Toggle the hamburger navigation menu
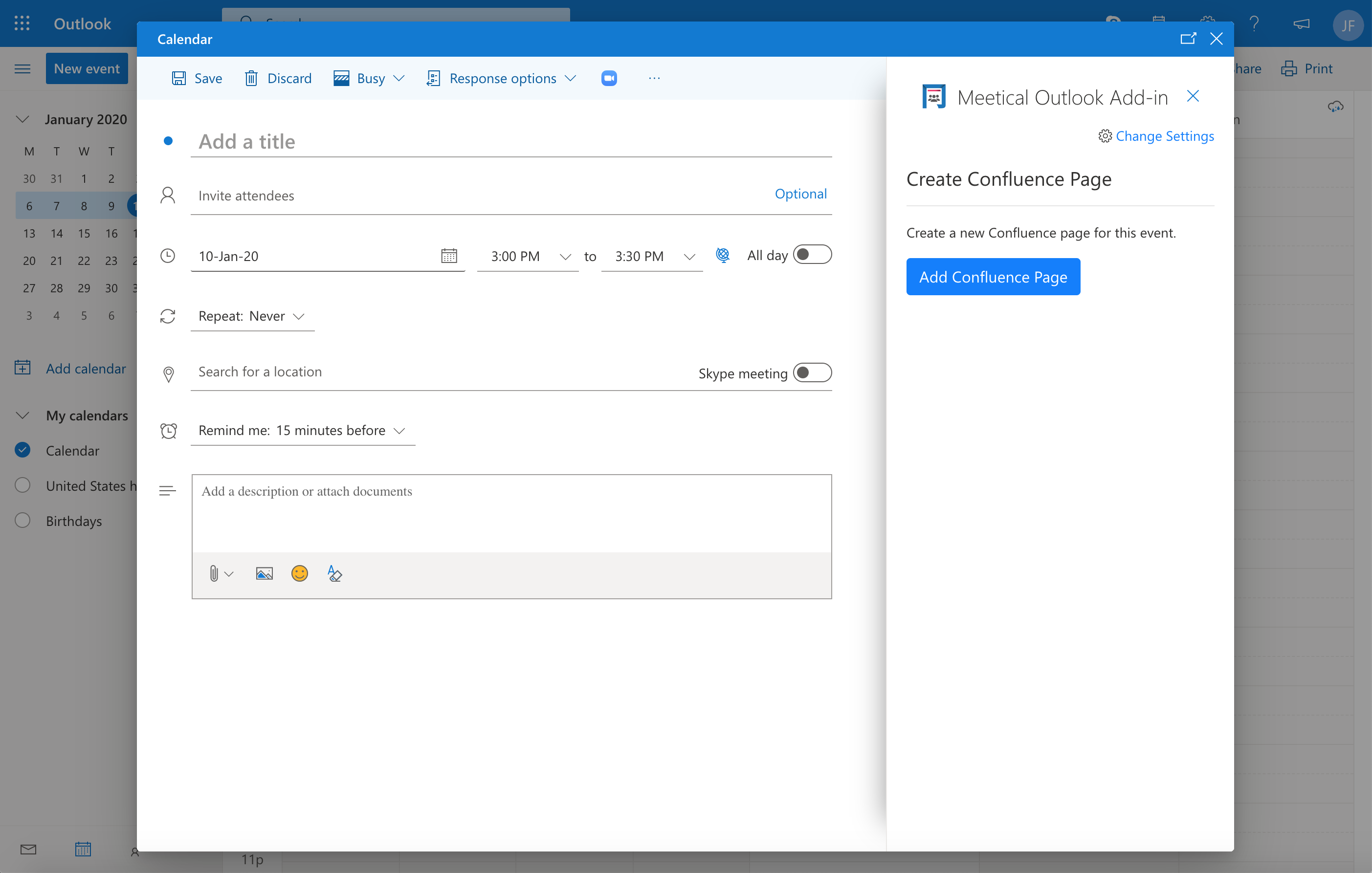The height and width of the screenshot is (873, 1372). click(x=22, y=69)
